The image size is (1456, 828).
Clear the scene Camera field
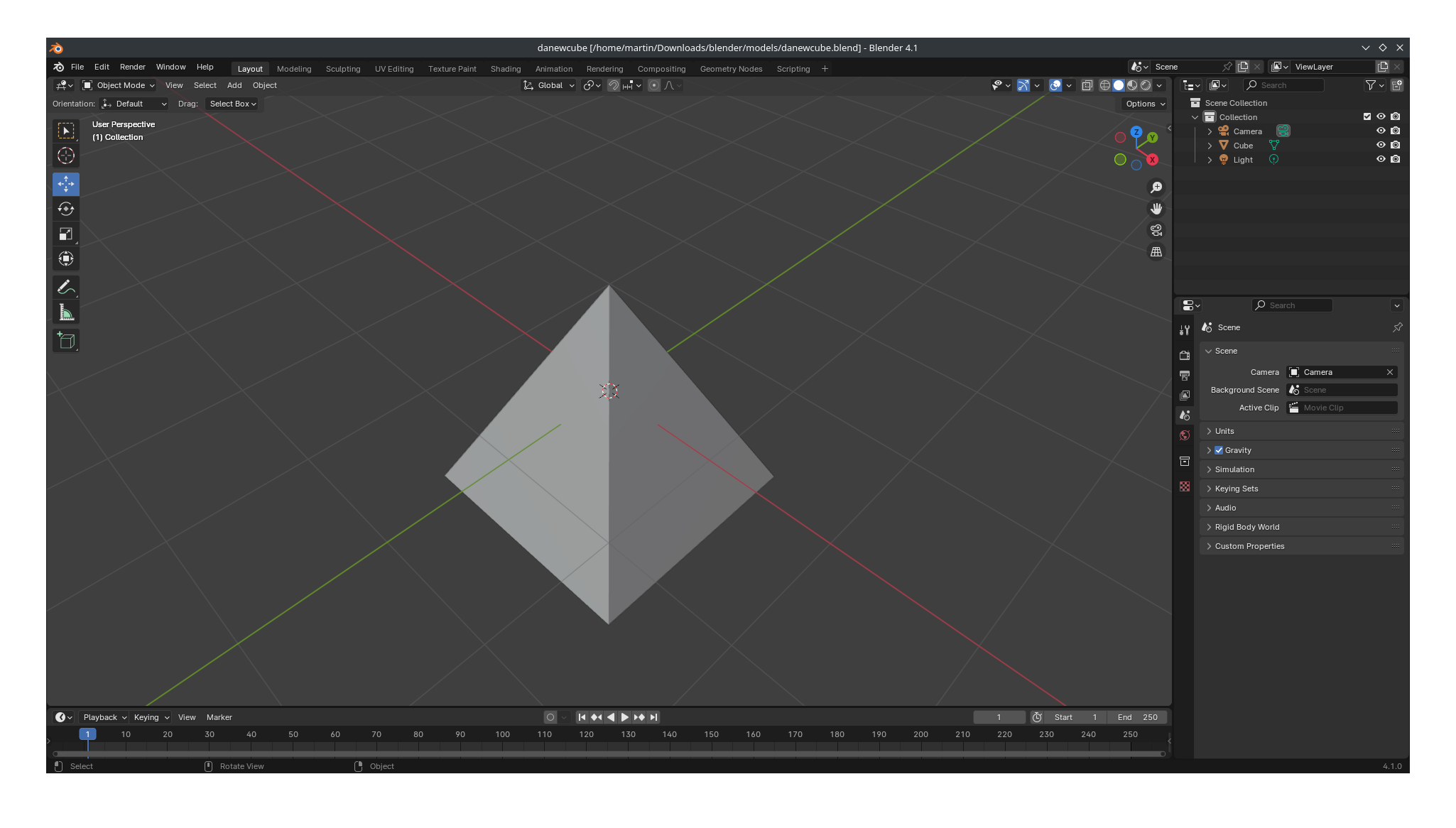pos(1390,372)
